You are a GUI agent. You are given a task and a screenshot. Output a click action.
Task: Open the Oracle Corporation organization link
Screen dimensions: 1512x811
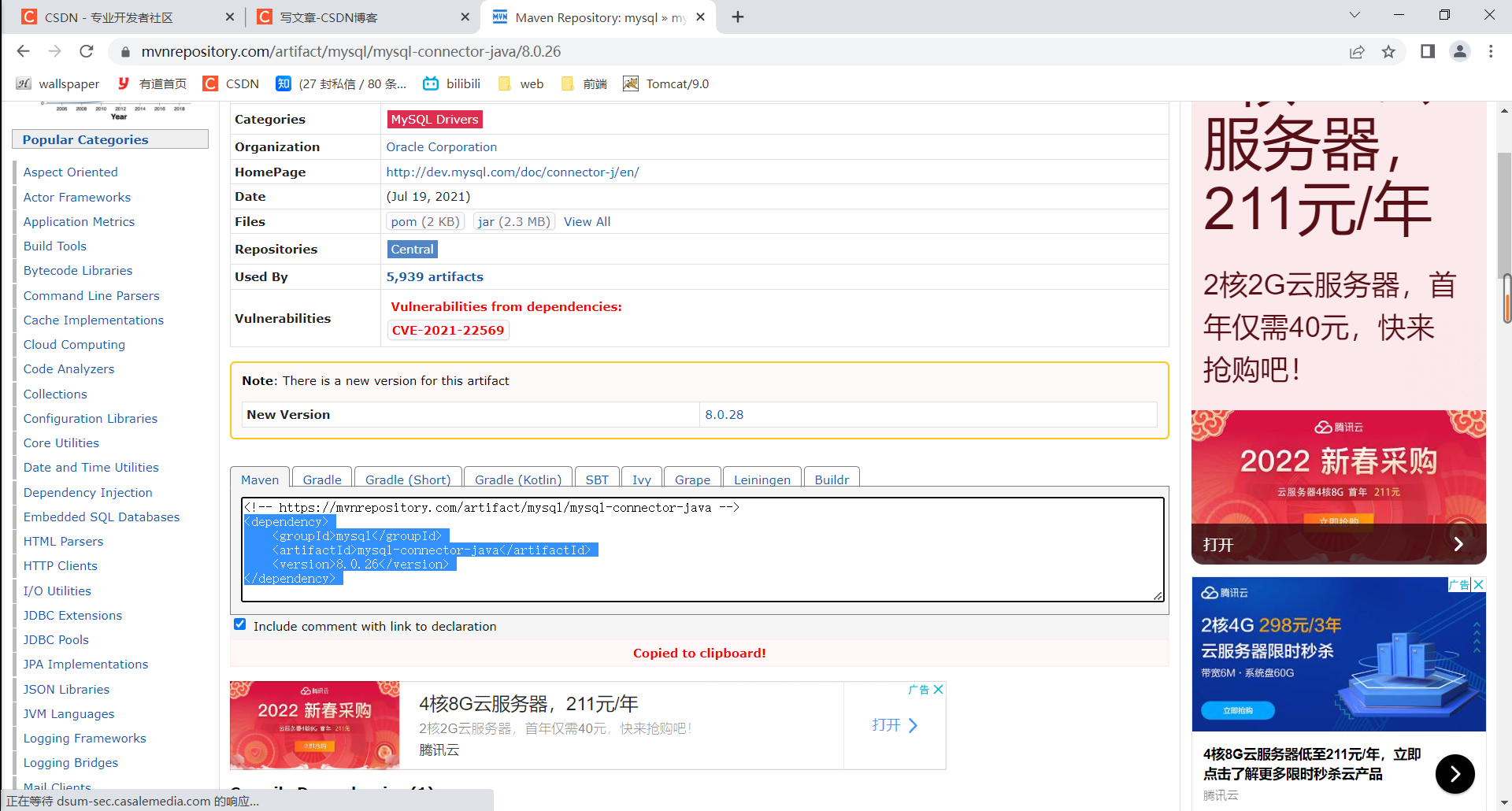click(x=442, y=146)
